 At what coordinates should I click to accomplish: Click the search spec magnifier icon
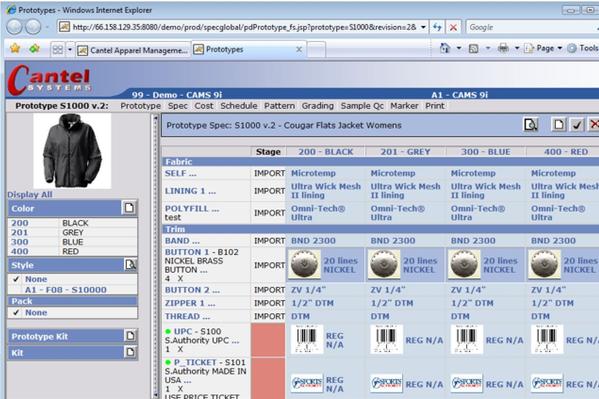[531, 125]
